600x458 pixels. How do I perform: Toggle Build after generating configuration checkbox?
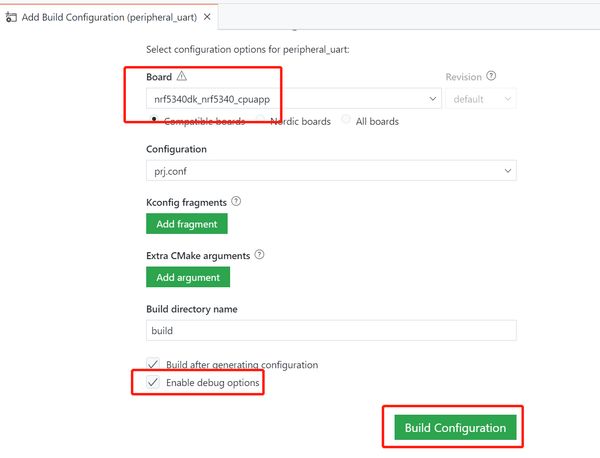(153, 364)
